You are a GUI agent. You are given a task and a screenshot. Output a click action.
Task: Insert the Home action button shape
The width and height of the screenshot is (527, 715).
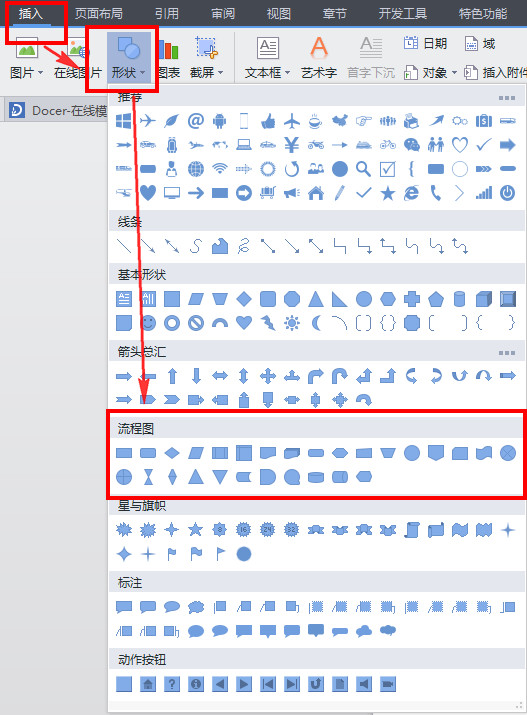click(x=148, y=684)
